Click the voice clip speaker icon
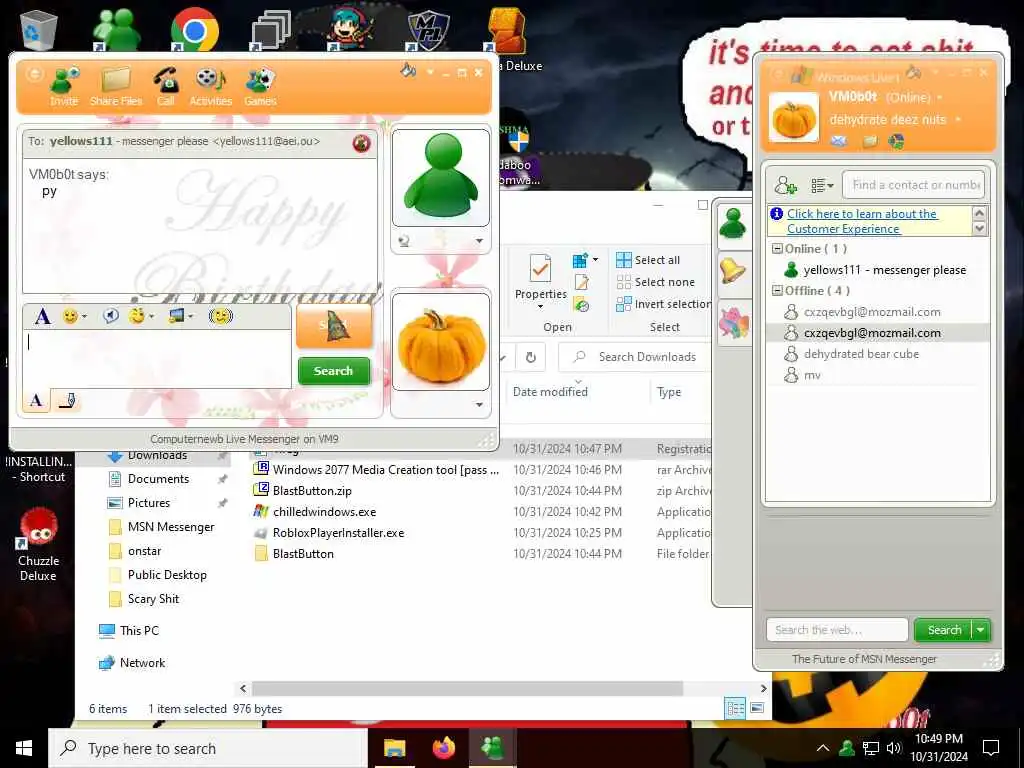Viewport: 1024px width, 768px height. [x=111, y=317]
